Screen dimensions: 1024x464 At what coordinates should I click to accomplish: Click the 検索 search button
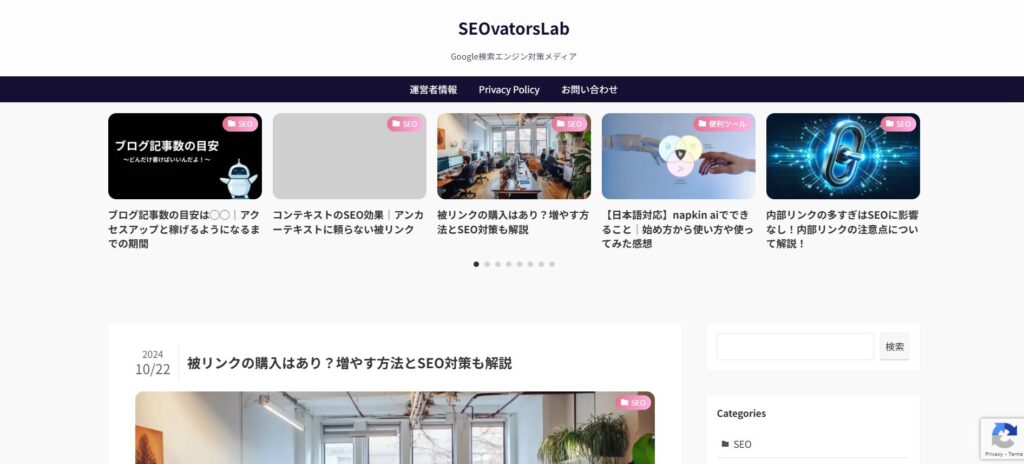[x=895, y=346]
